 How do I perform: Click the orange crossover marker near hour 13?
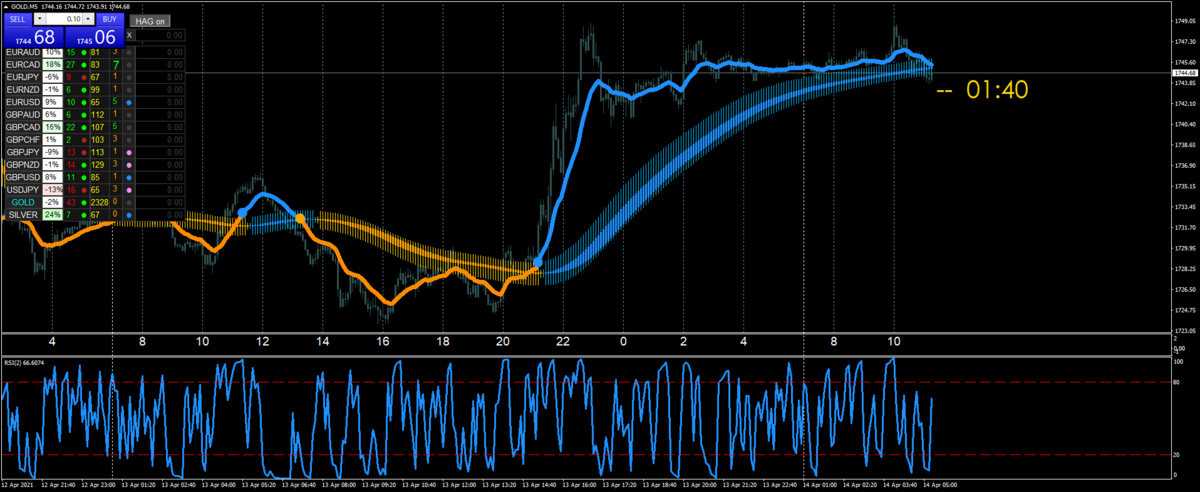[x=299, y=218]
